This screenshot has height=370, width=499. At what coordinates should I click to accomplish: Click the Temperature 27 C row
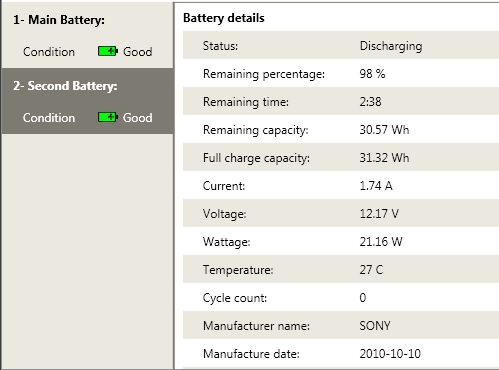(x=341, y=269)
